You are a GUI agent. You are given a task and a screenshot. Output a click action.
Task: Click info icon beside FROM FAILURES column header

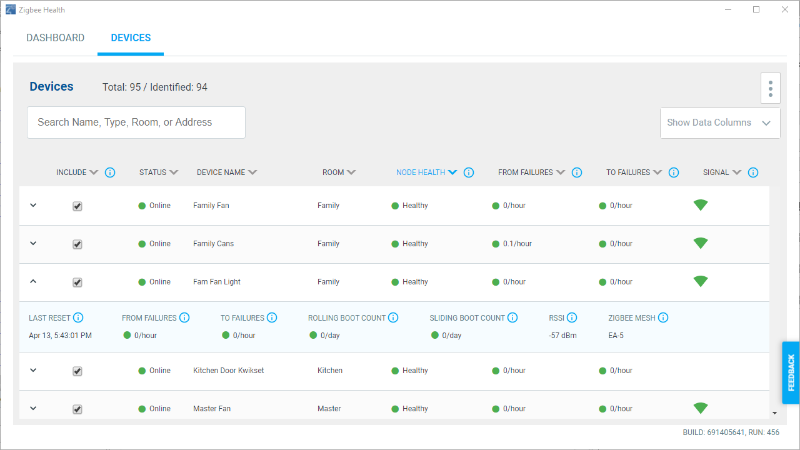[x=577, y=172]
